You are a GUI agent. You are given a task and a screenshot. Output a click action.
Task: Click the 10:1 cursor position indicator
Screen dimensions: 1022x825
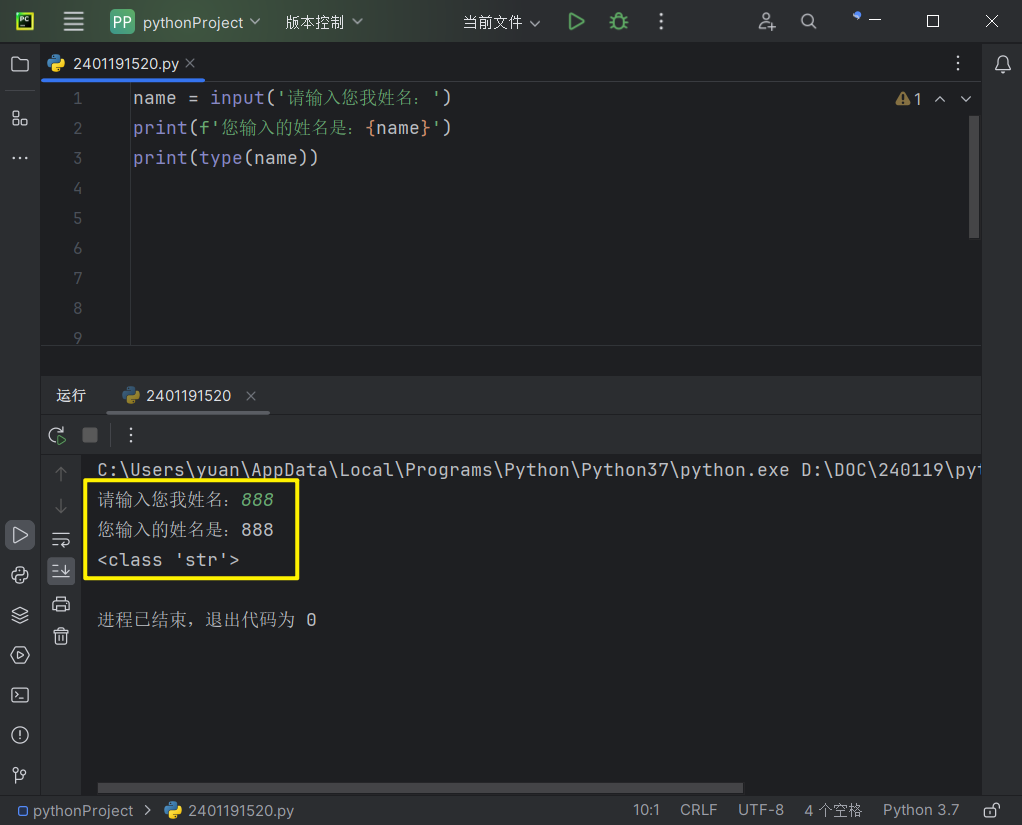pyautogui.click(x=646, y=810)
